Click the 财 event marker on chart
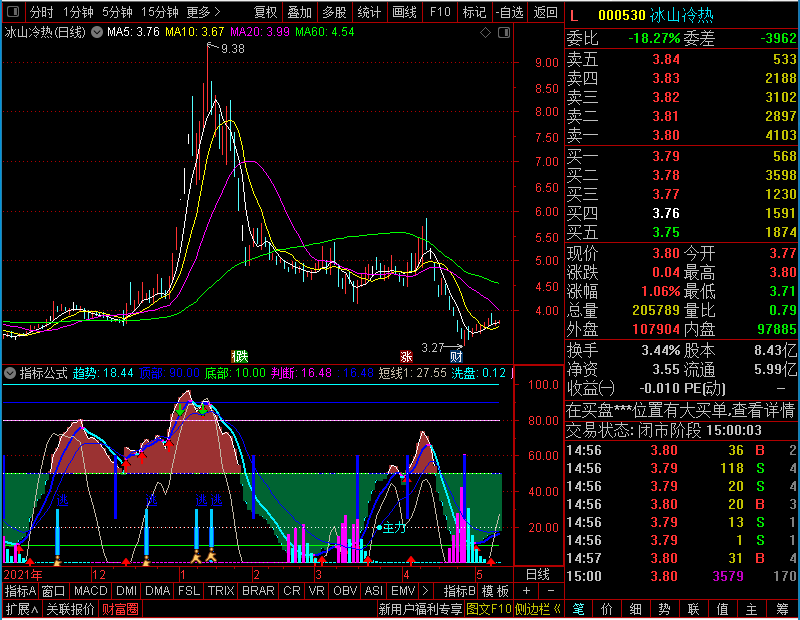 coord(456,356)
